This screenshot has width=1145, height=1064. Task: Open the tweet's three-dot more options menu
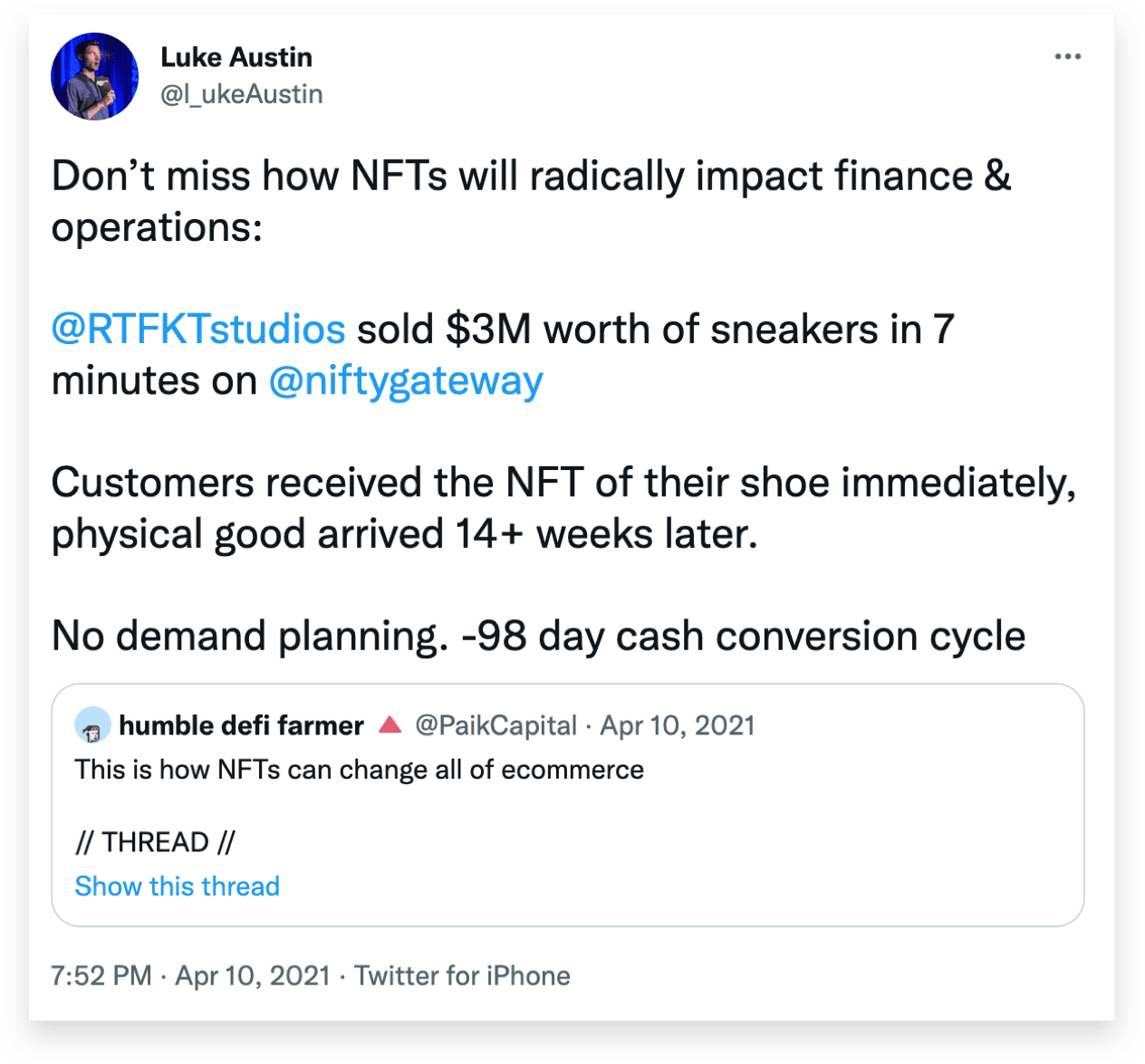(x=1068, y=57)
